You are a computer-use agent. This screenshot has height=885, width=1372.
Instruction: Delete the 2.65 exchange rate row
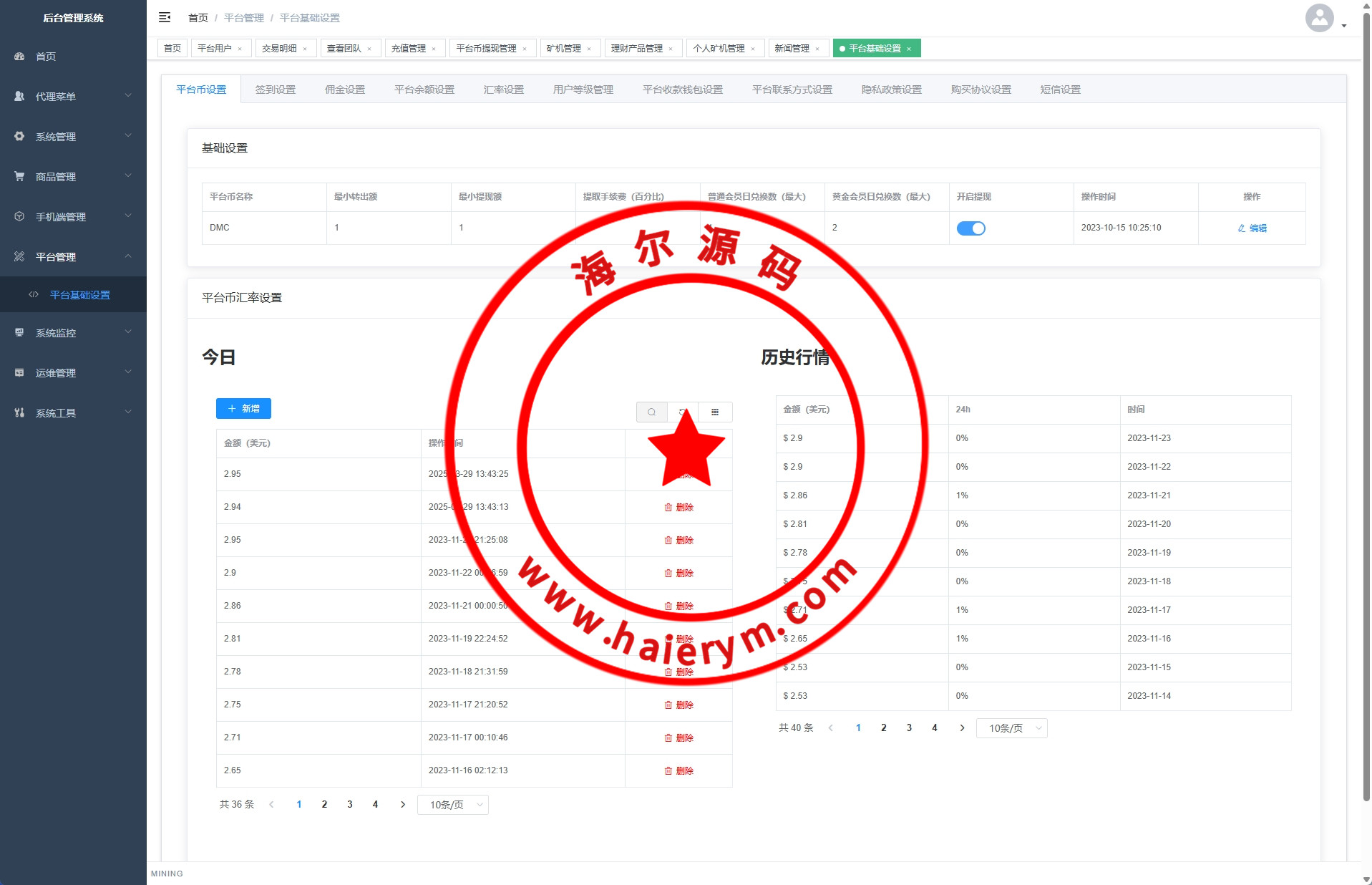point(678,770)
